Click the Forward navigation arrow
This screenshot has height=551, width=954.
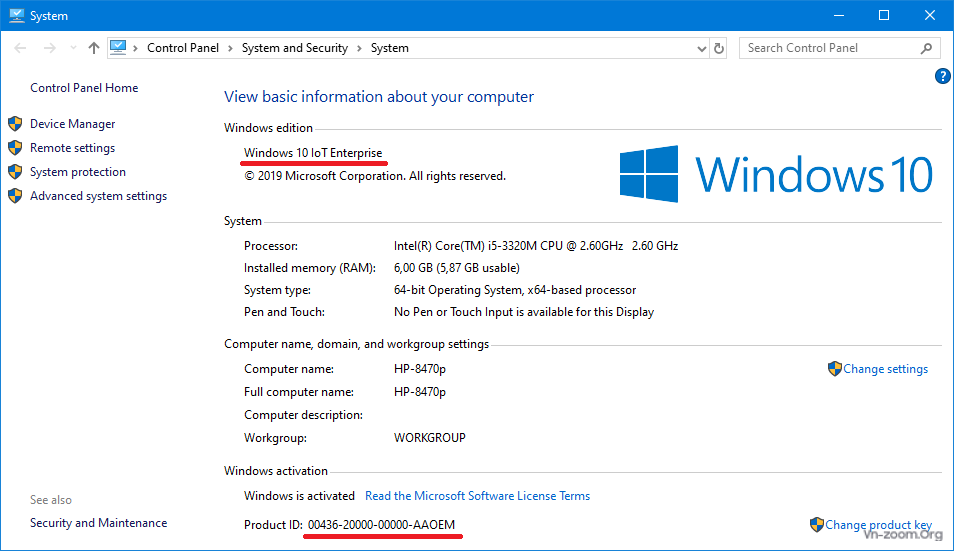click(50, 48)
